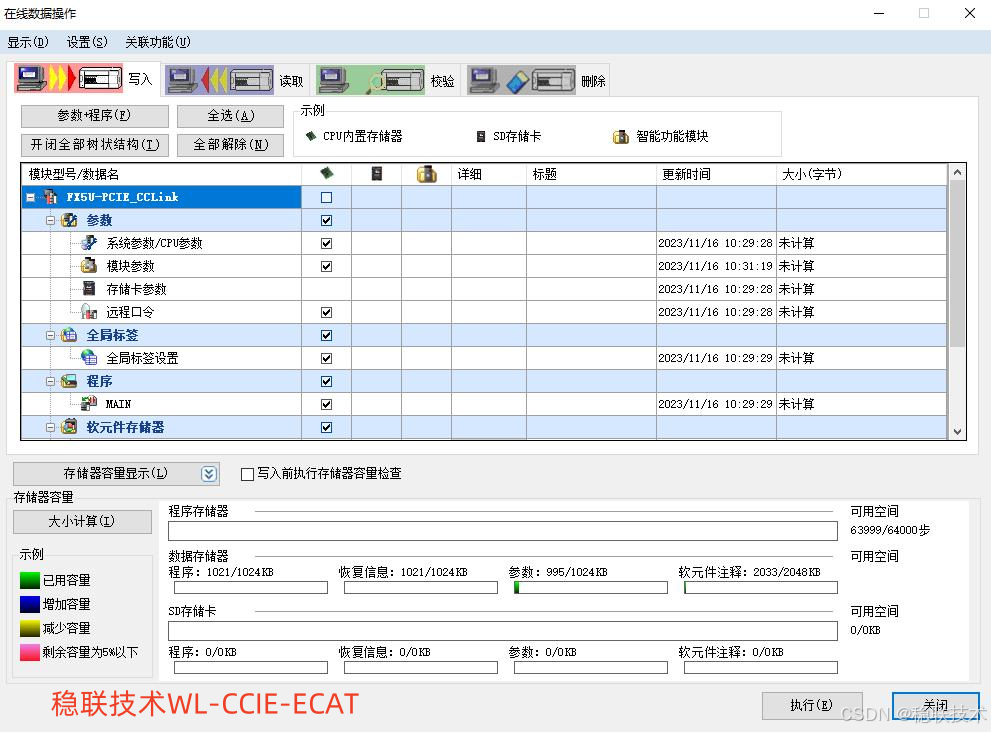
Task: Uncheck 远程口令 checkbox
Action: pyautogui.click(x=326, y=312)
